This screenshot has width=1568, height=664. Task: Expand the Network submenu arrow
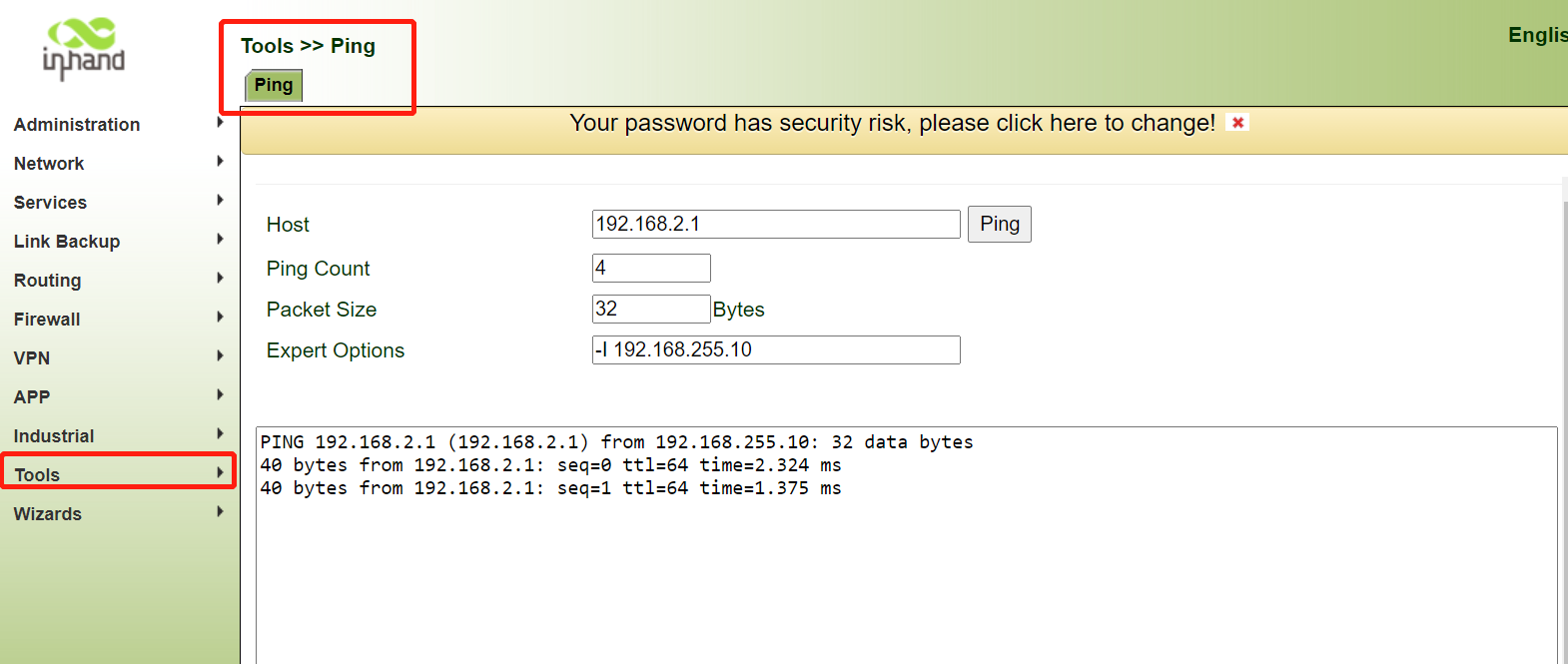pos(220,162)
